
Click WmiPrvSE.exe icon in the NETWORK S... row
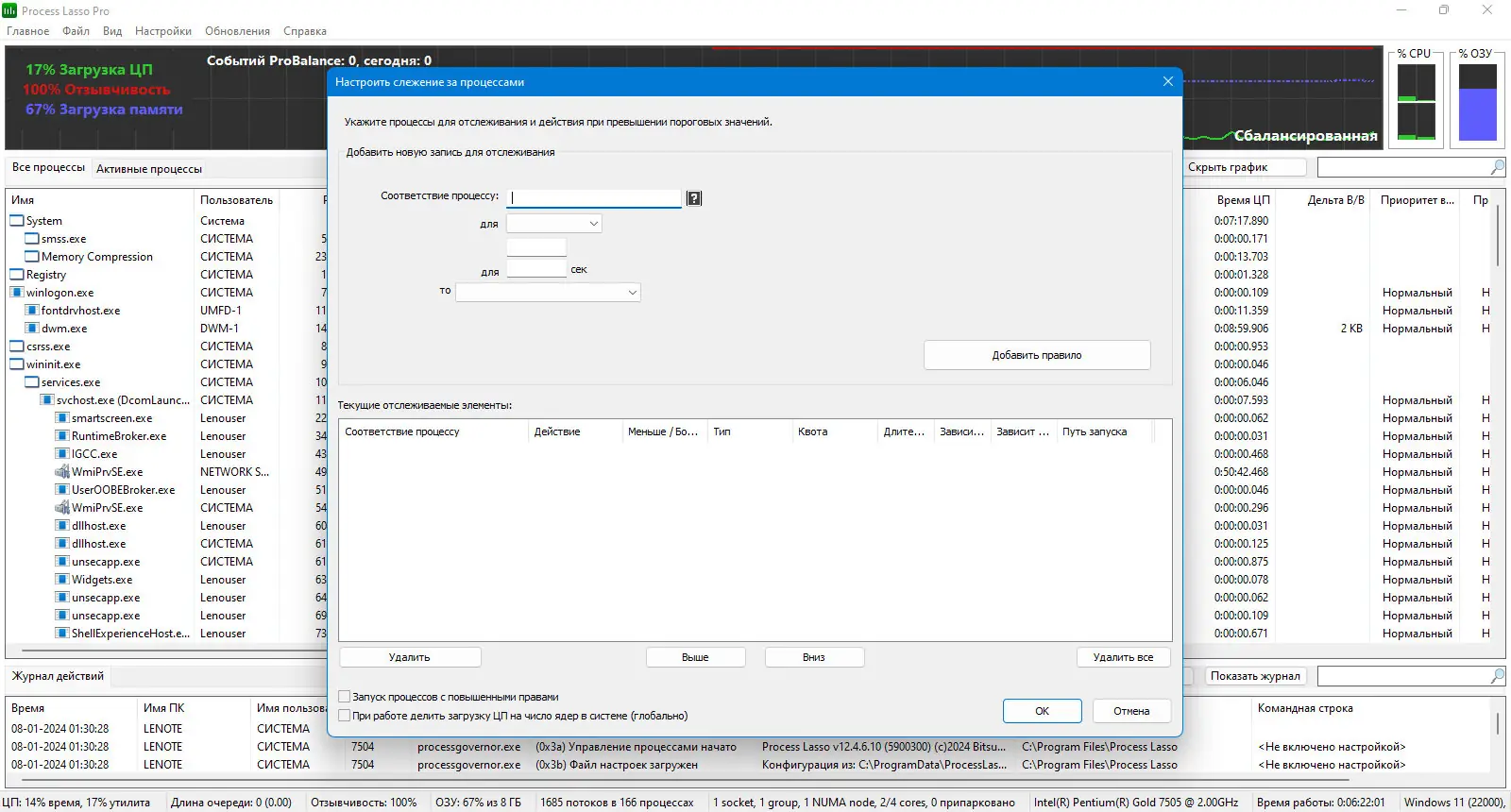pos(62,472)
